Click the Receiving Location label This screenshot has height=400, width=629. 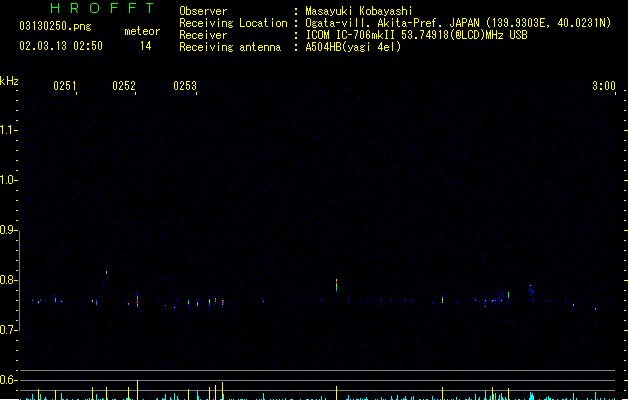click(x=233, y=23)
